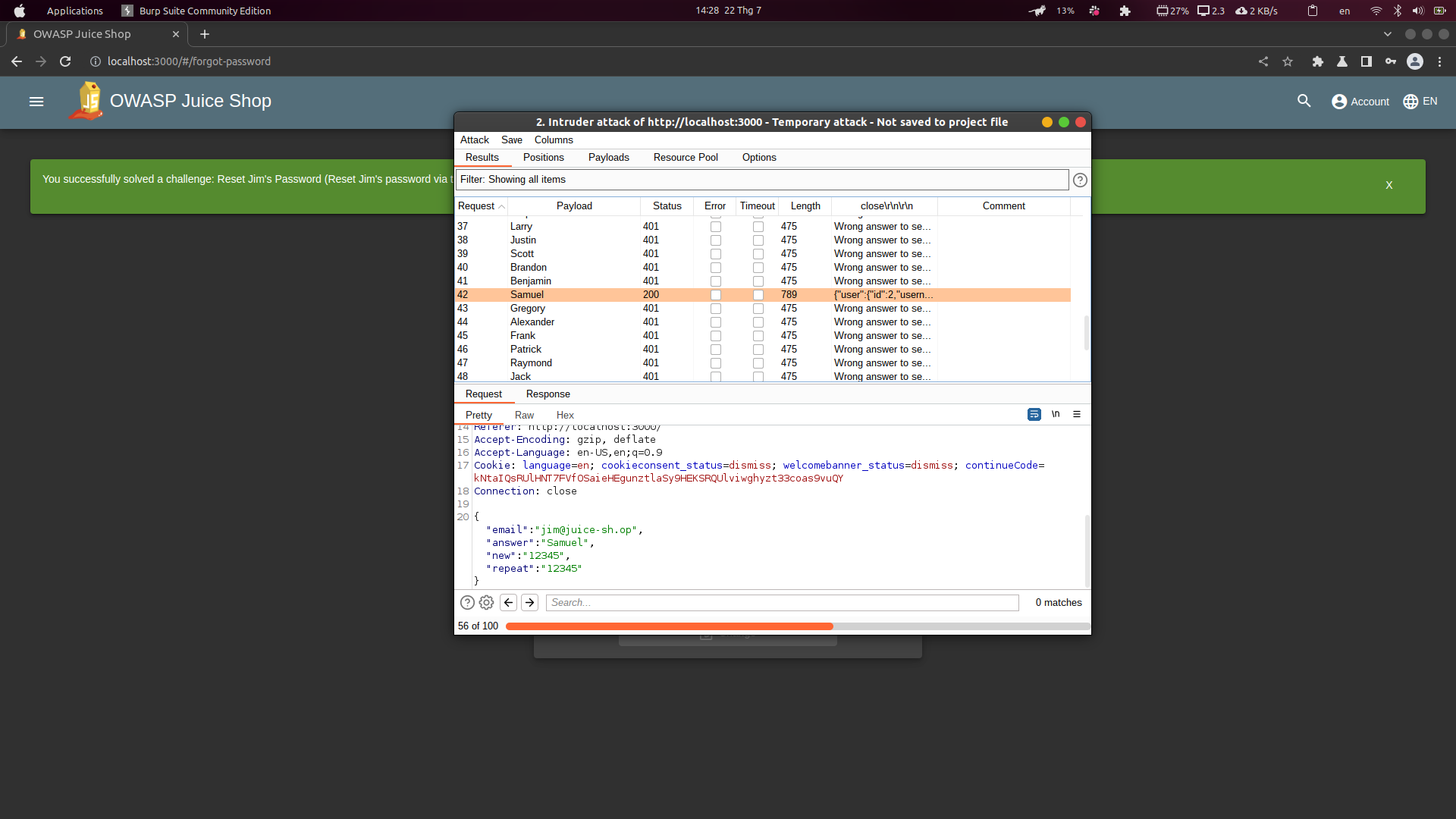Click the OWASP Juice Shop logo

pyautogui.click(x=86, y=101)
